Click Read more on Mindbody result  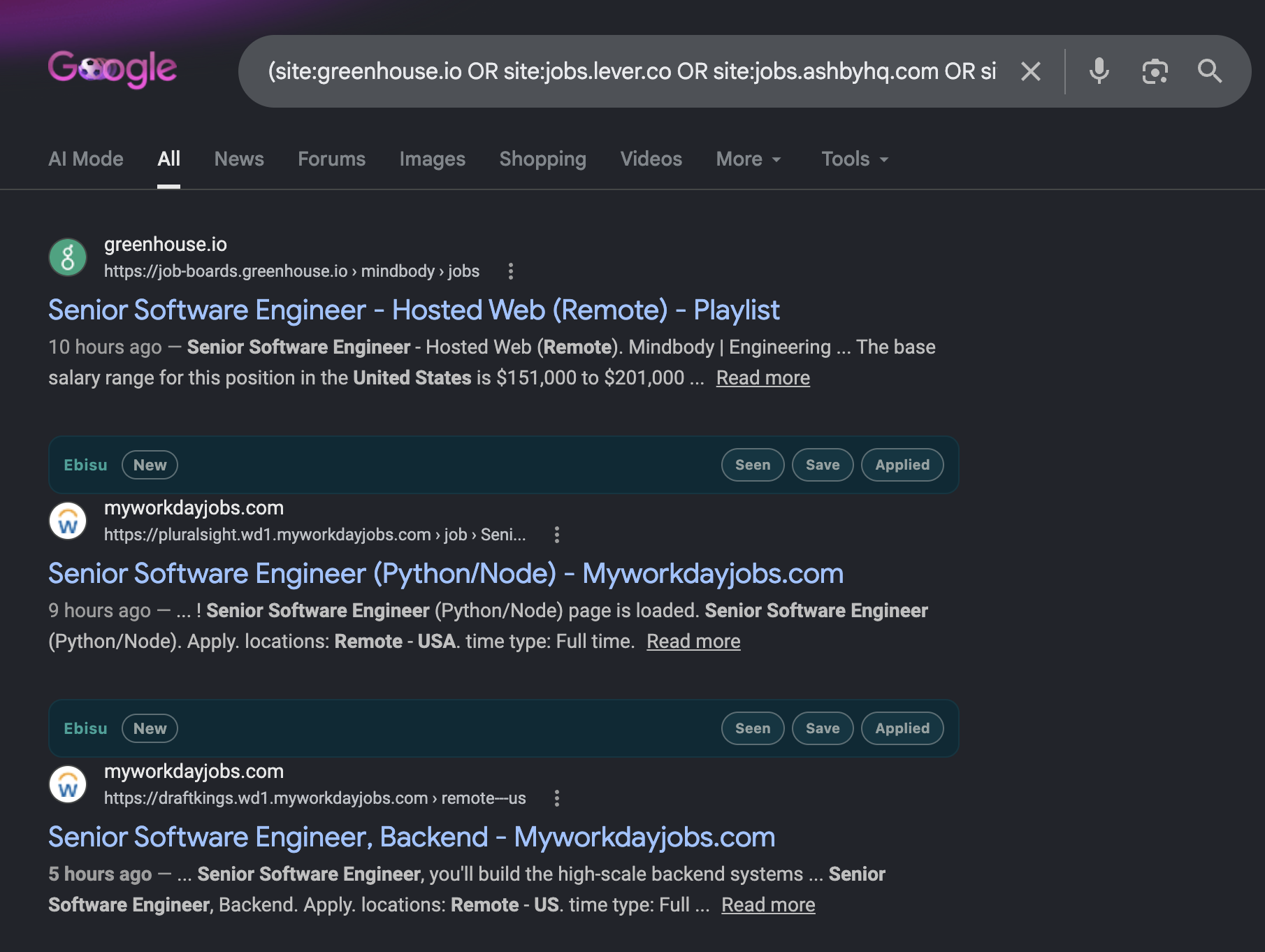[763, 377]
